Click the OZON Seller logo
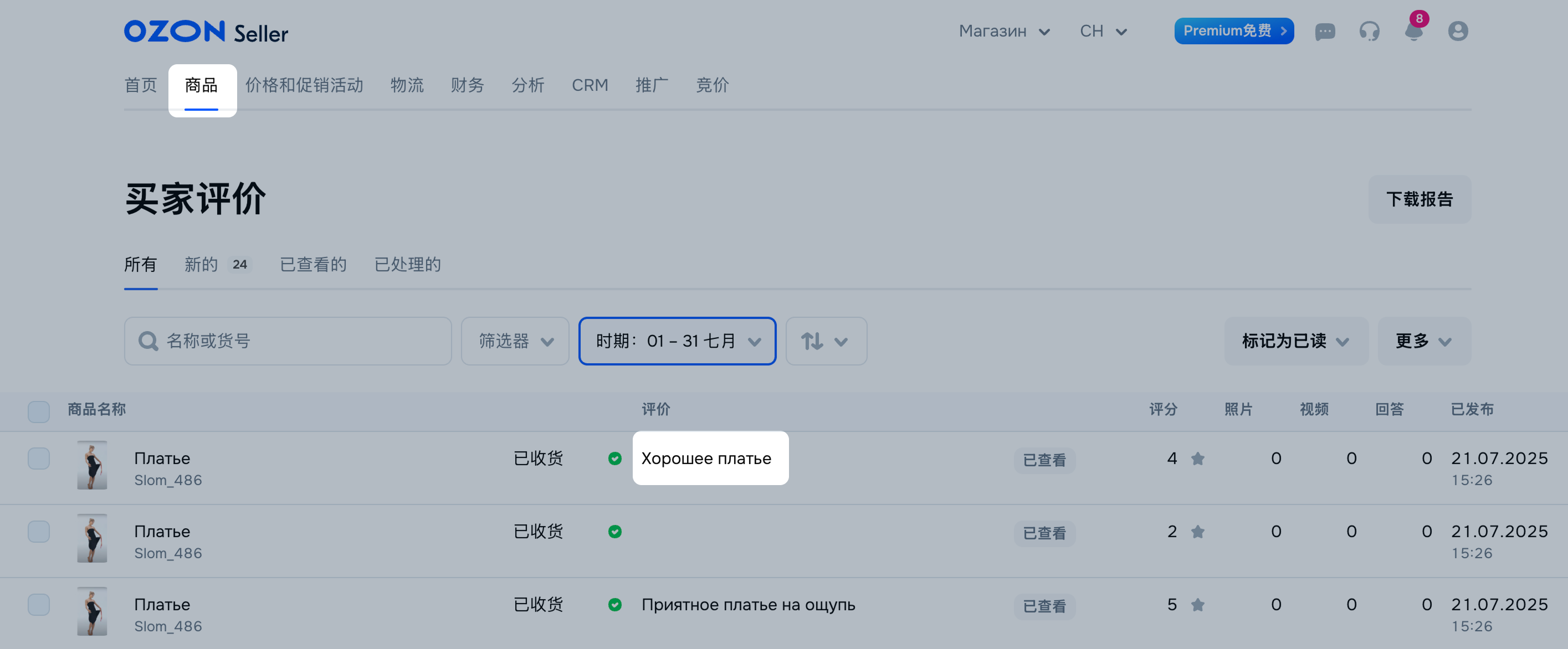The image size is (1568, 649). (x=206, y=32)
